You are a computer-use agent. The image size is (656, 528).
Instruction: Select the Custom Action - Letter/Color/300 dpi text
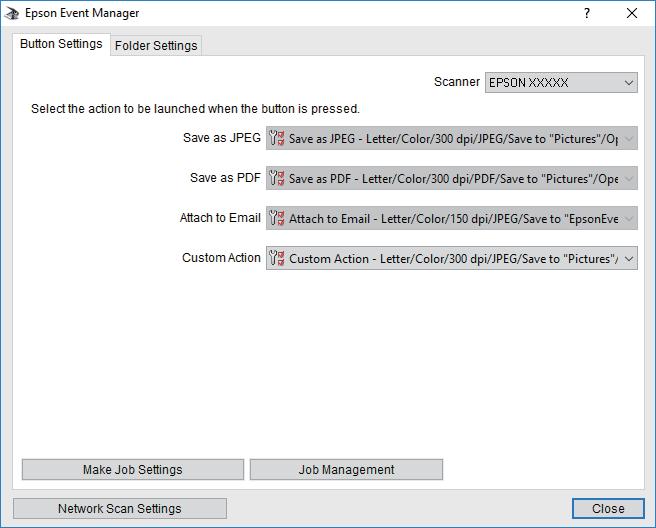pos(454,259)
